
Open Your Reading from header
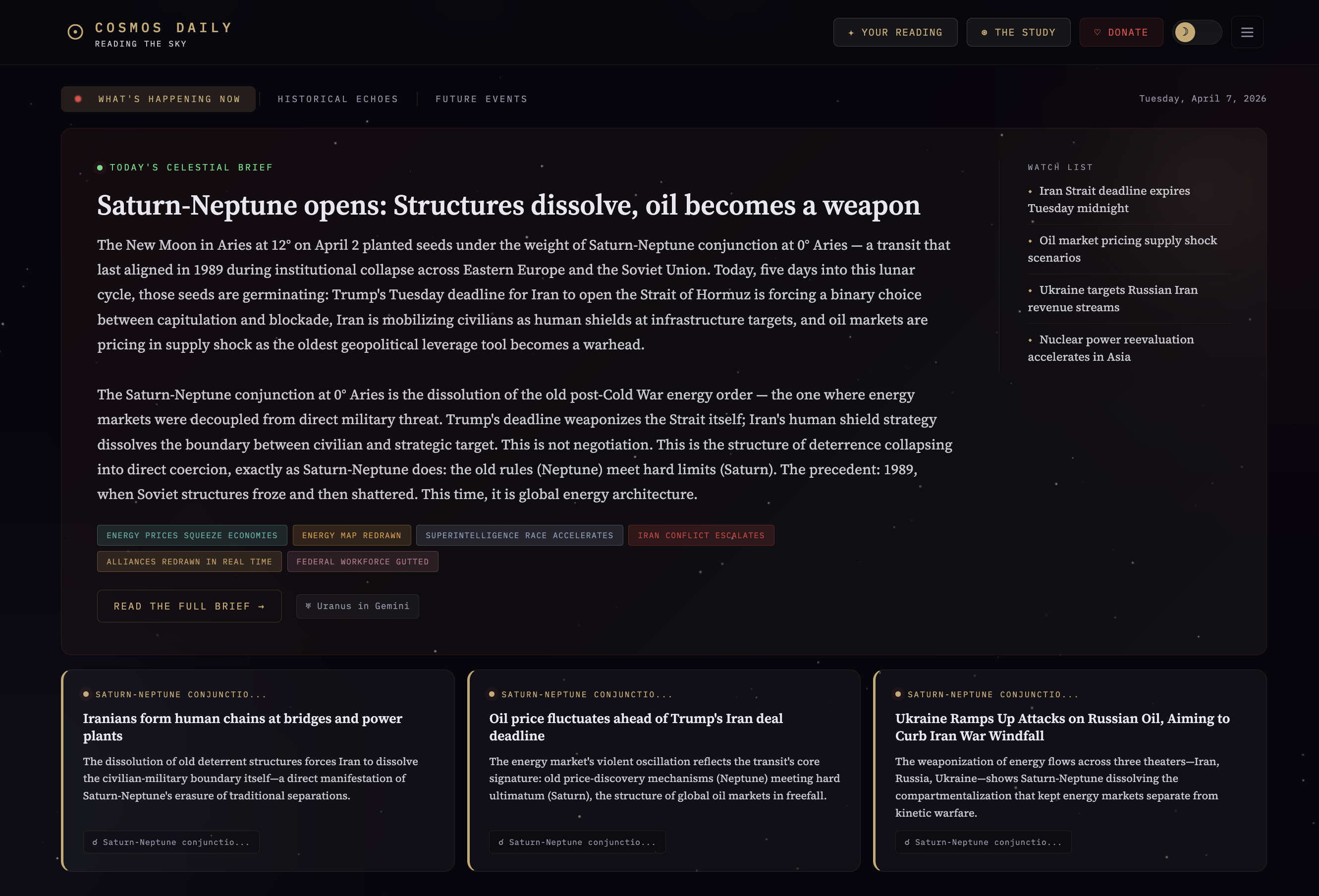click(x=895, y=32)
